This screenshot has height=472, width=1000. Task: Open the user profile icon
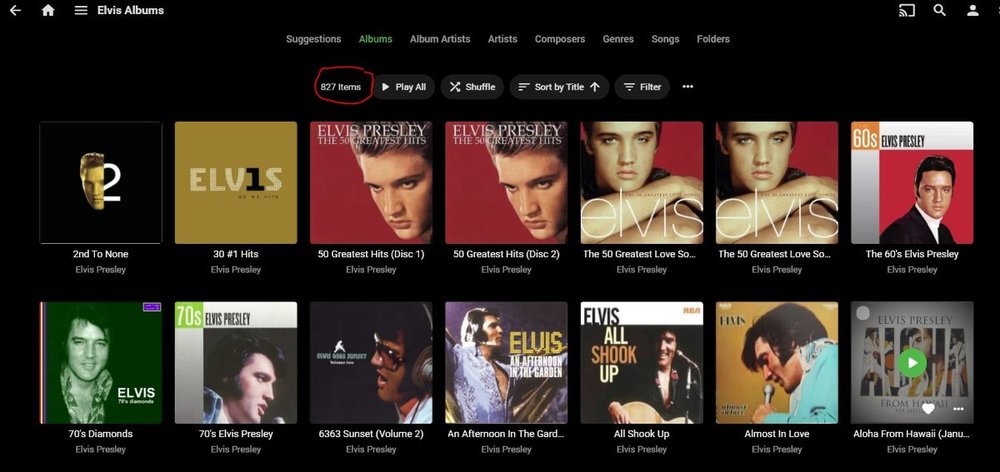(973, 10)
